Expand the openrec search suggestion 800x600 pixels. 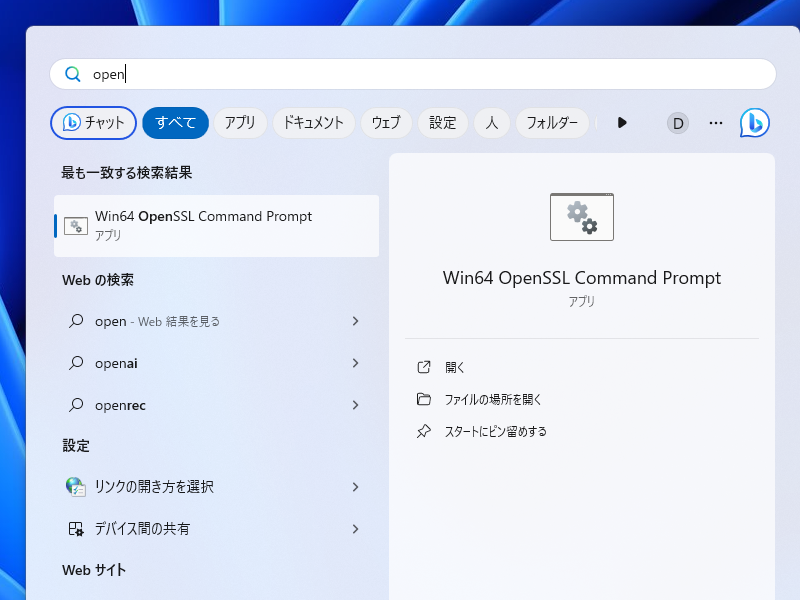(355, 405)
